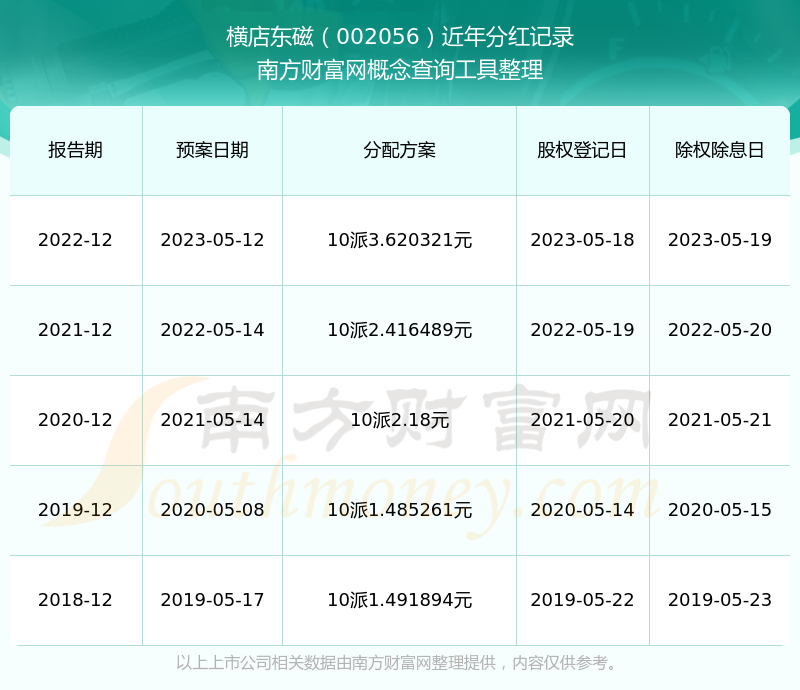Click plan cell 10派1.491894元
Image resolution: width=800 pixels, height=690 pixels.
pos(399,600)
